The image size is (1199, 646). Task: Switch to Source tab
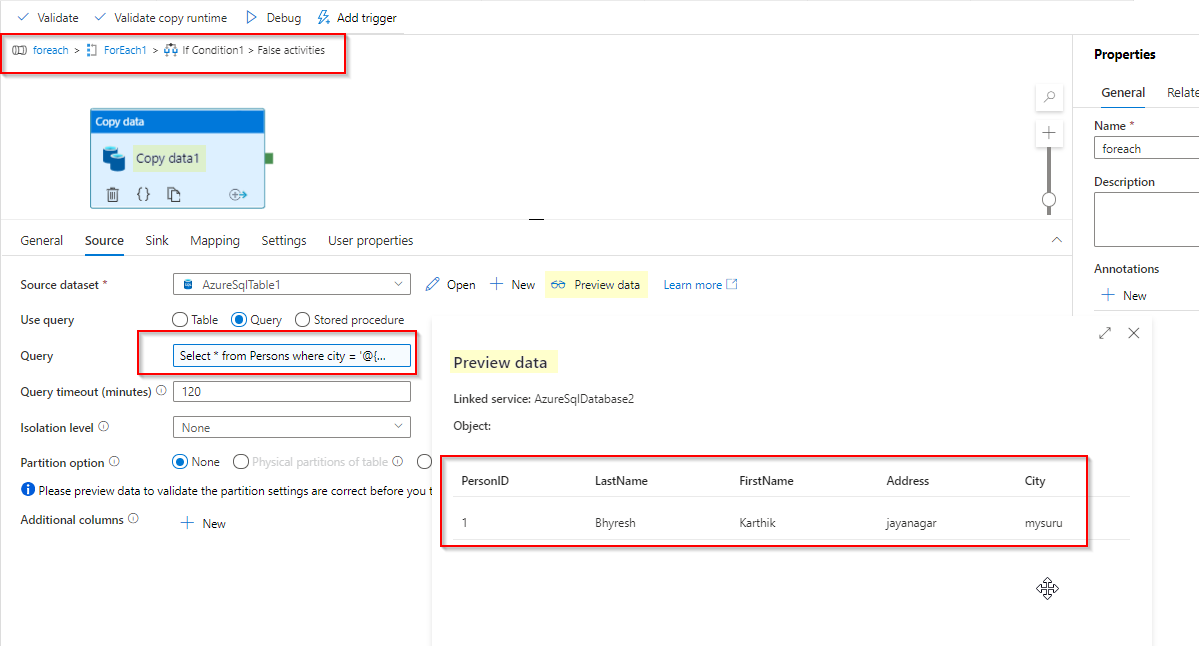pyautogui.click(x=104, y=240)
